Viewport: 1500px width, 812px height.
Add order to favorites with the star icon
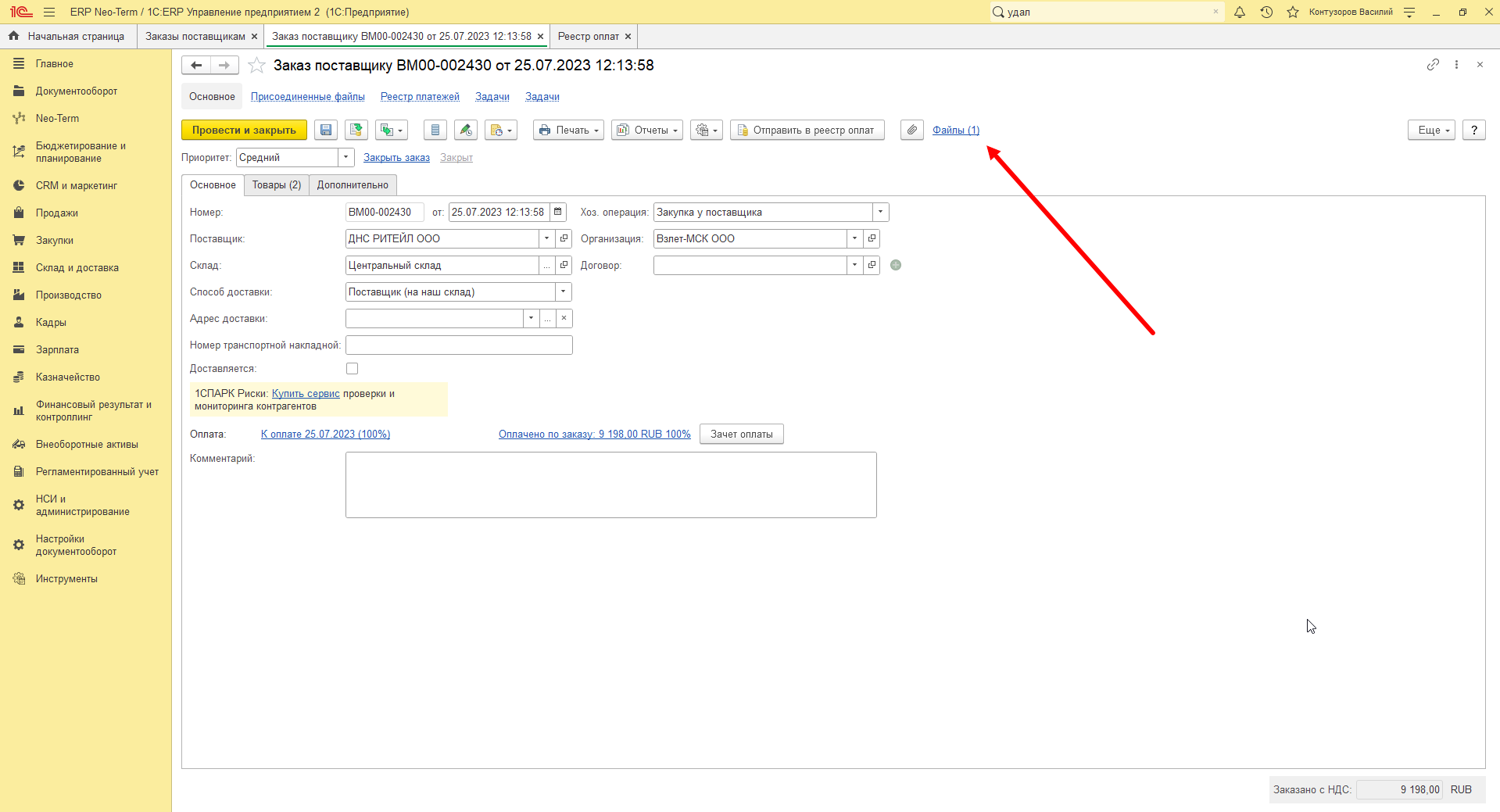256,66
